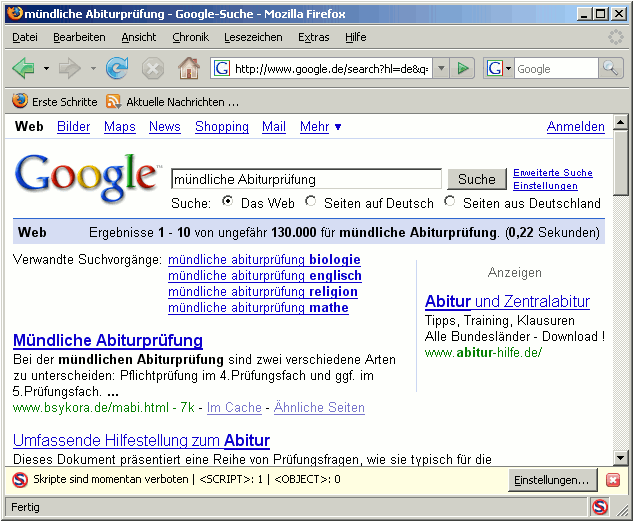Open related search mündliche abiturprüfung religion
This screenshot has height=523, width=634.
click(x=263, y=292)
